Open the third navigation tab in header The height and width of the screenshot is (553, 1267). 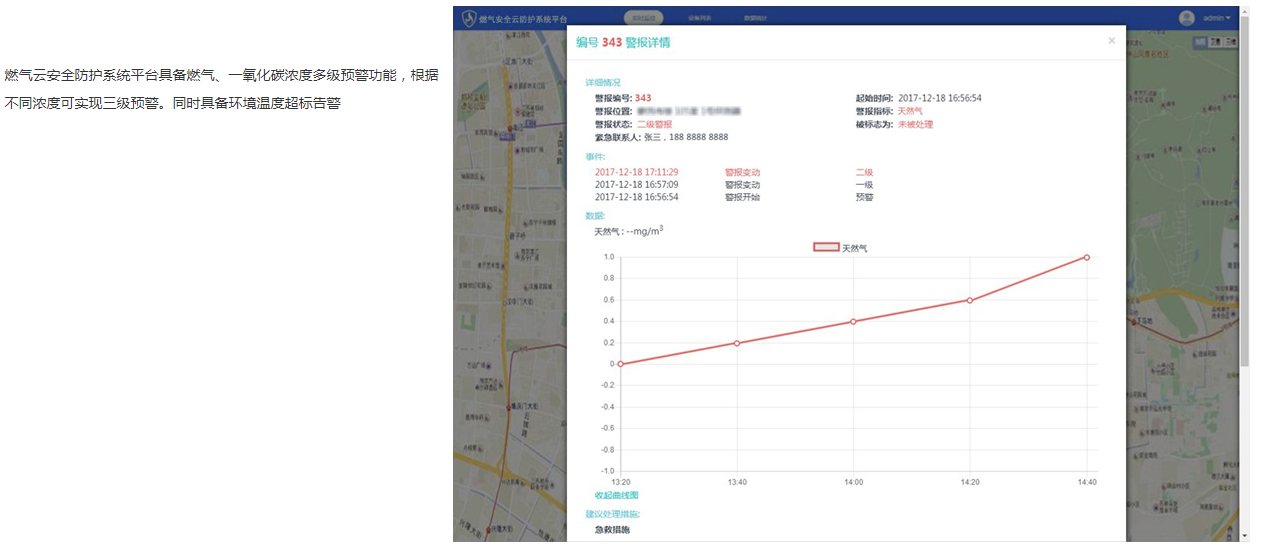(756, 18)
